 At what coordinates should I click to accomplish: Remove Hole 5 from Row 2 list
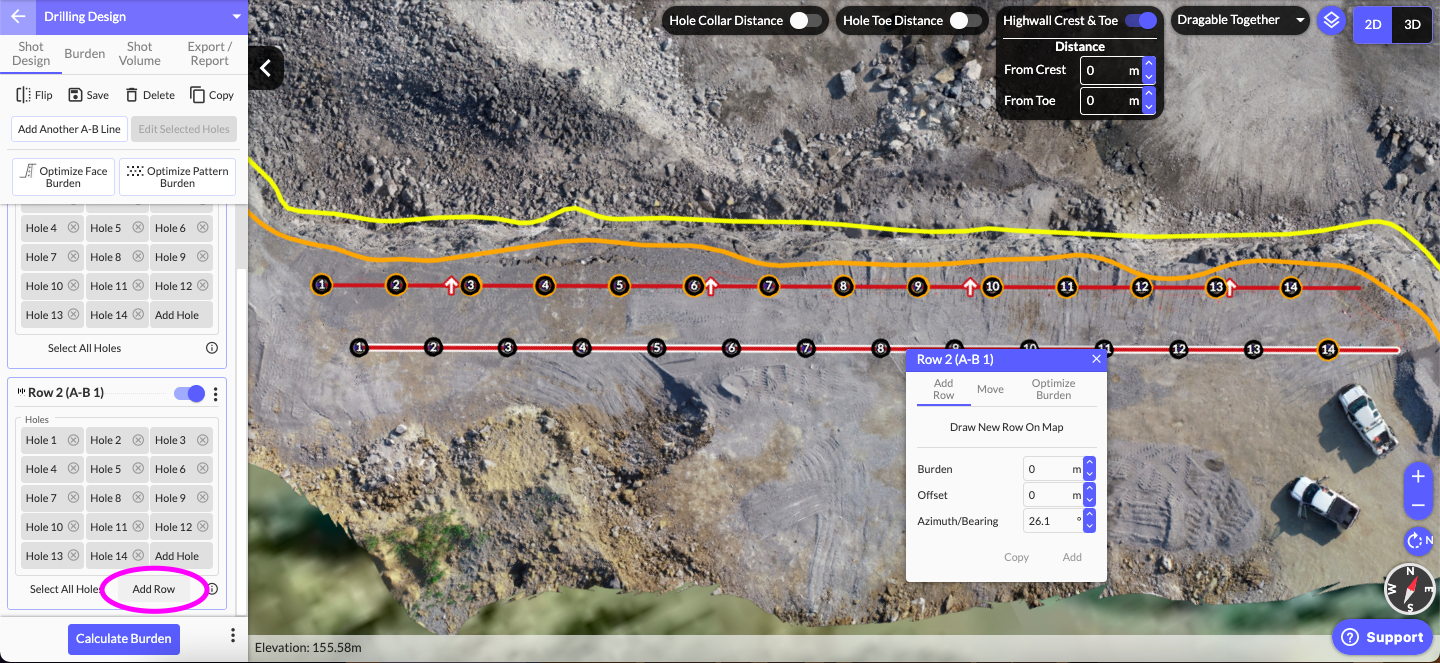(x=138, y=469)
